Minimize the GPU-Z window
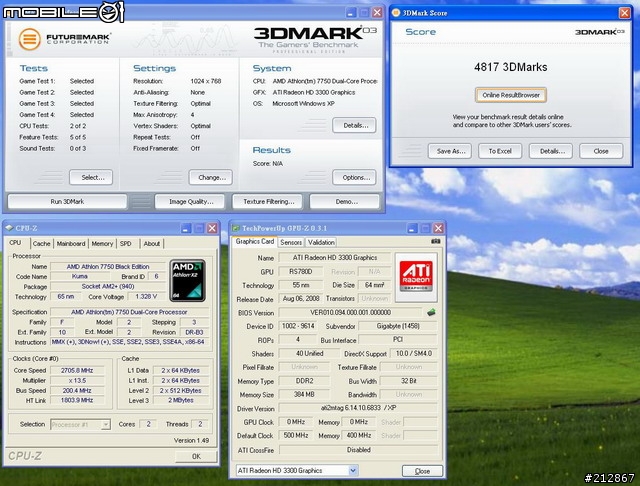 click(x=413, y=228)
